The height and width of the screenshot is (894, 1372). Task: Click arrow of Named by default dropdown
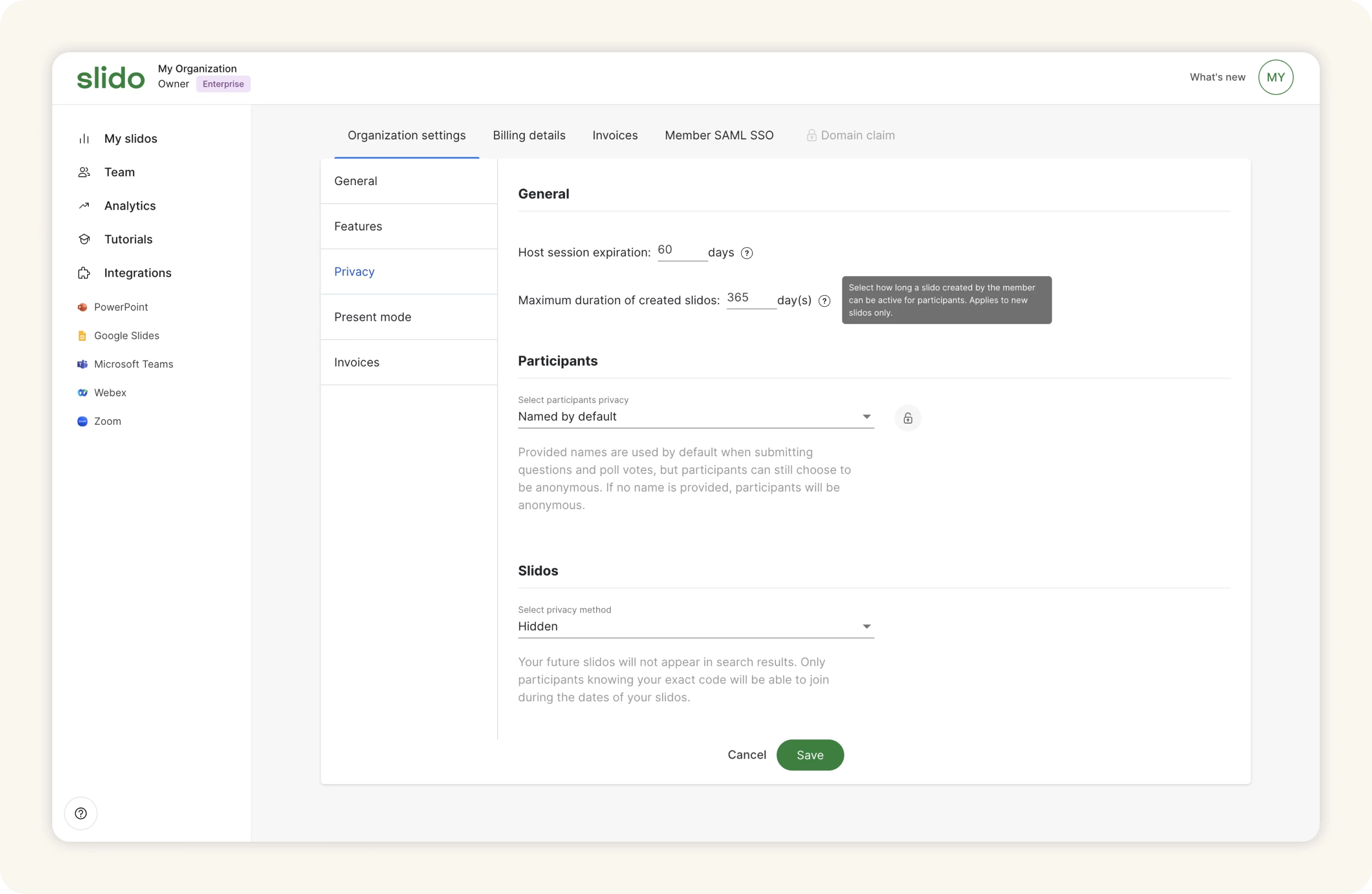(866, 417)
